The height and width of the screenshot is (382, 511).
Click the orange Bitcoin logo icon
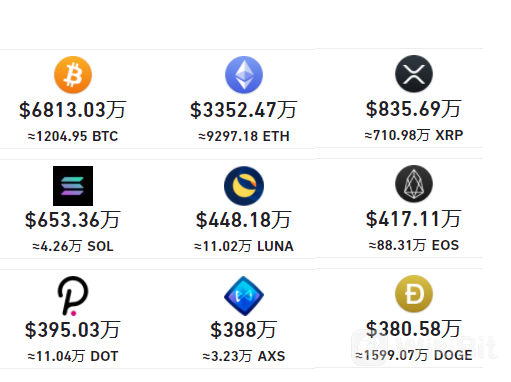tap(73, 75)
